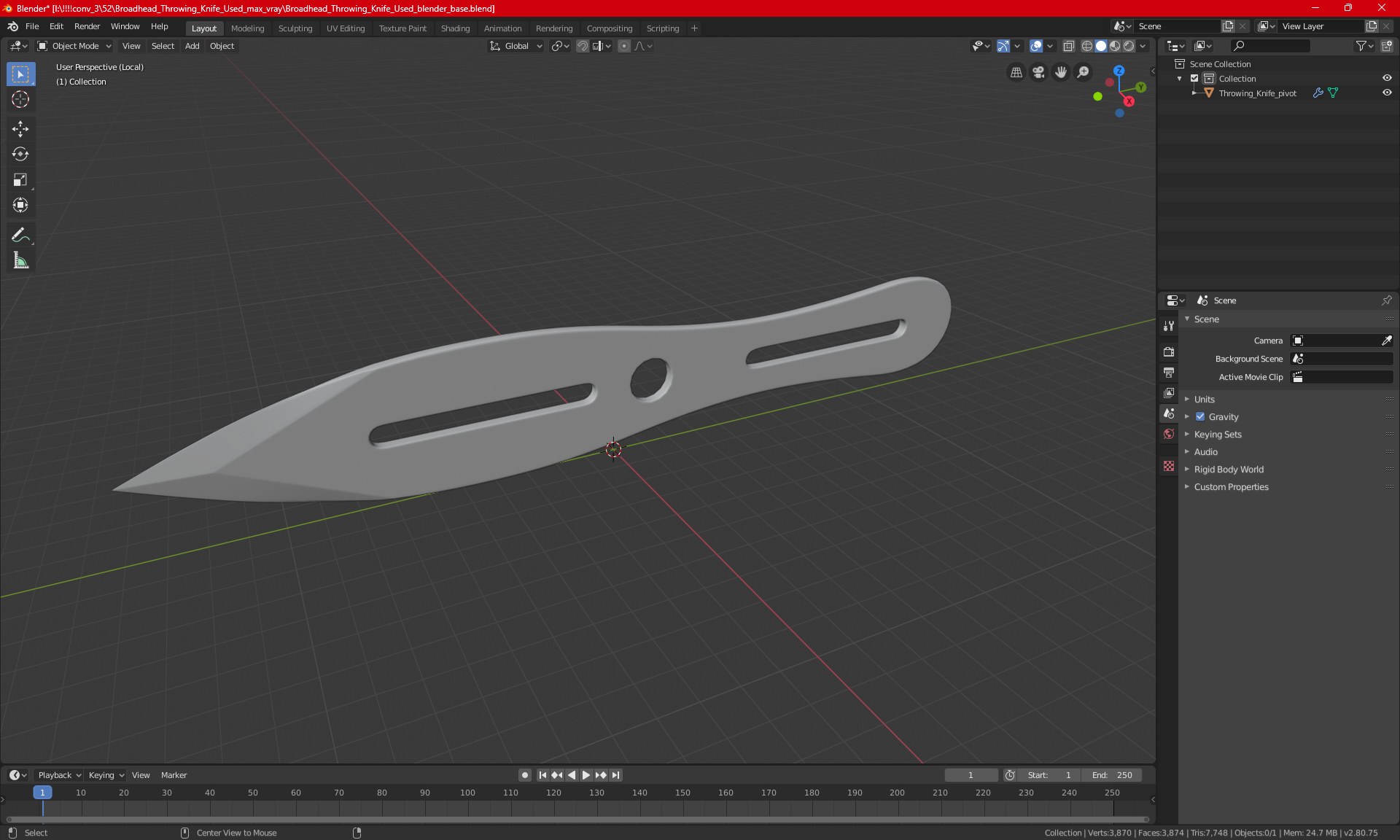Select the Transform tool icon
The width and height of the screenshot is (1400, 840).
tap(20, 205)
